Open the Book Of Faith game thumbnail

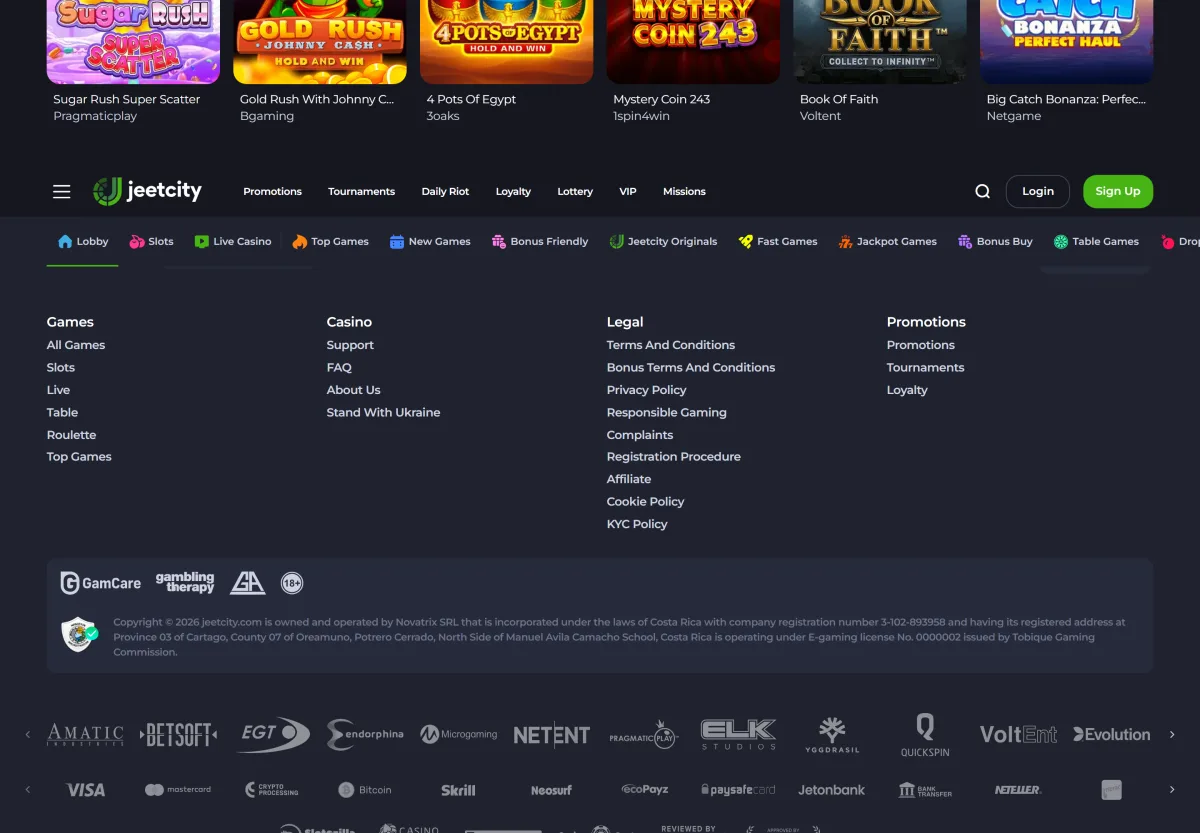click(x=880, y=42)
